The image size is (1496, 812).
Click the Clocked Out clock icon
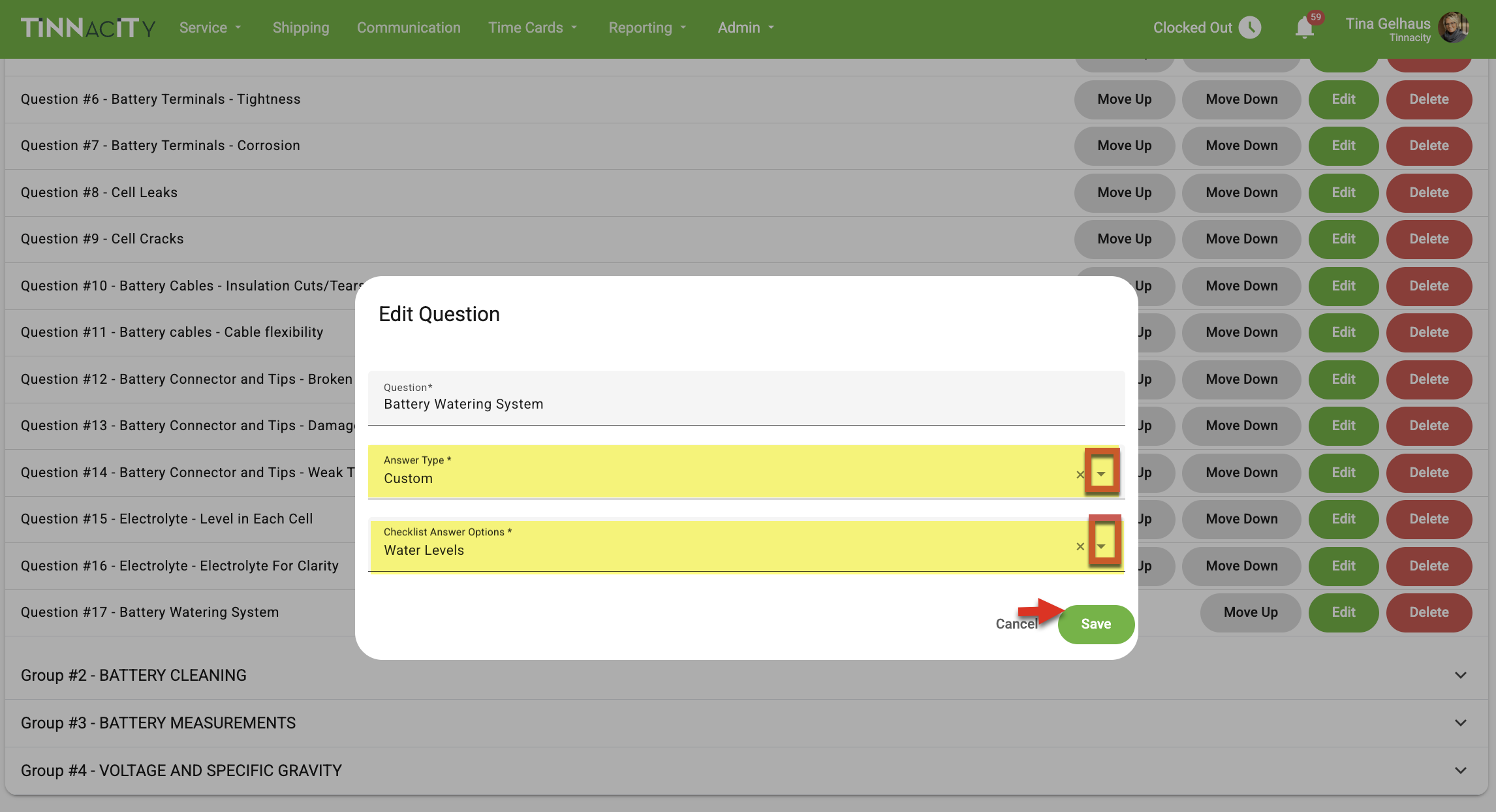coord(1250,27)
